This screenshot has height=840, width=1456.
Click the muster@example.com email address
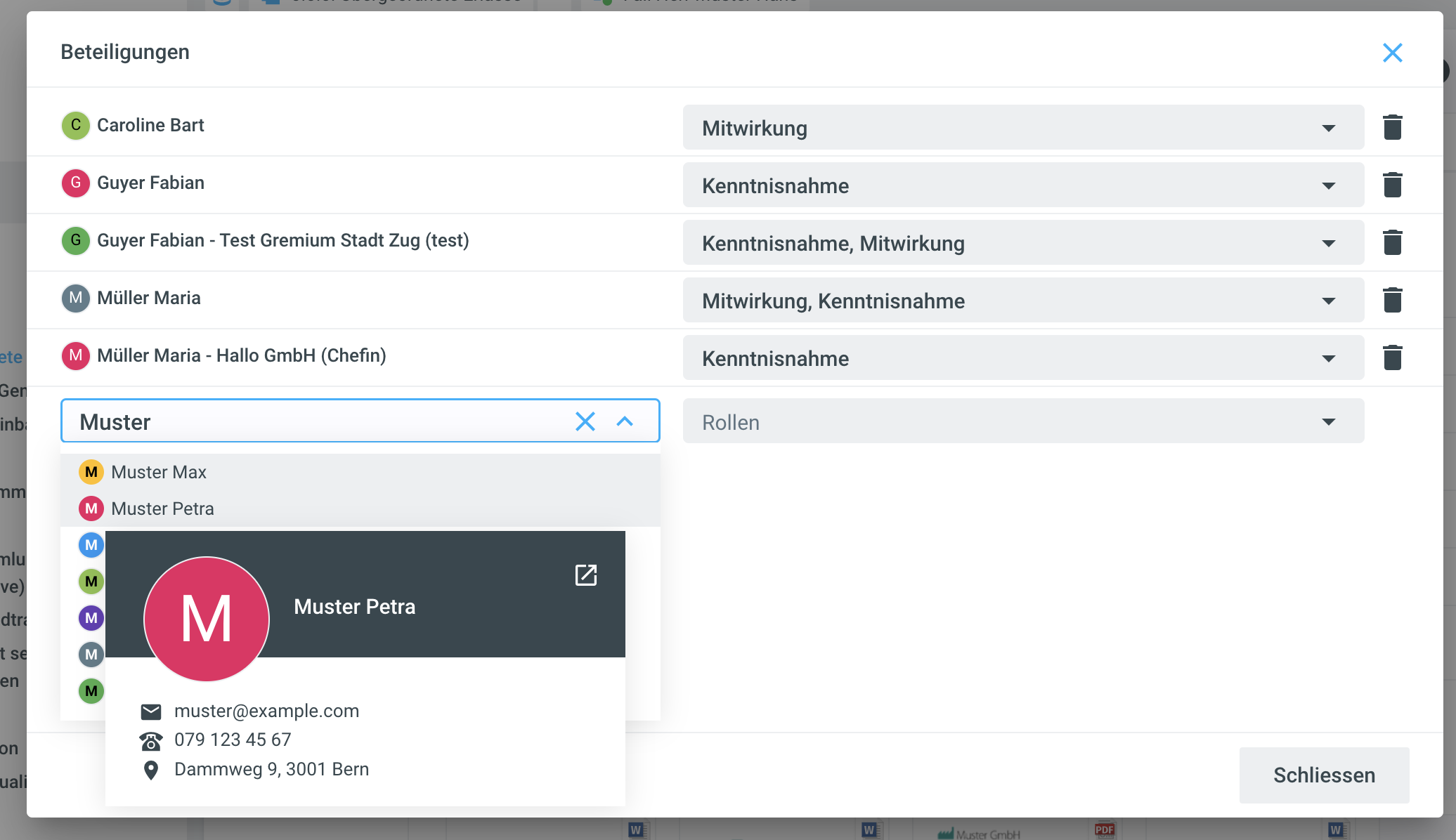(266, 711)
